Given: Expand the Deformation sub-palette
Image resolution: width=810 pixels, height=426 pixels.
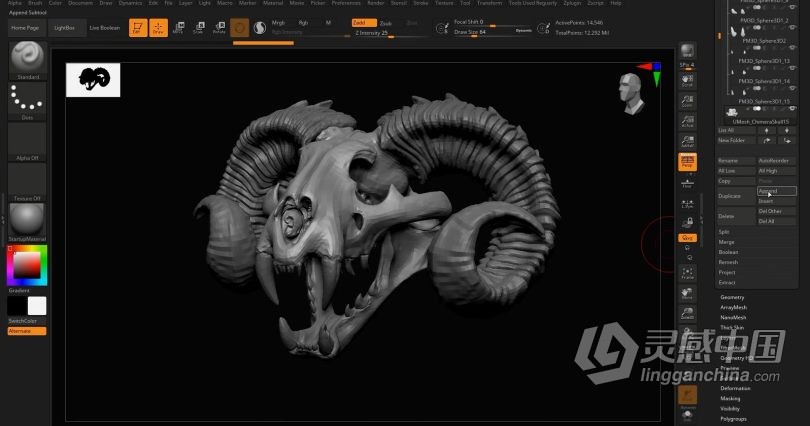Looking at the screenshot, I should 735,388.
